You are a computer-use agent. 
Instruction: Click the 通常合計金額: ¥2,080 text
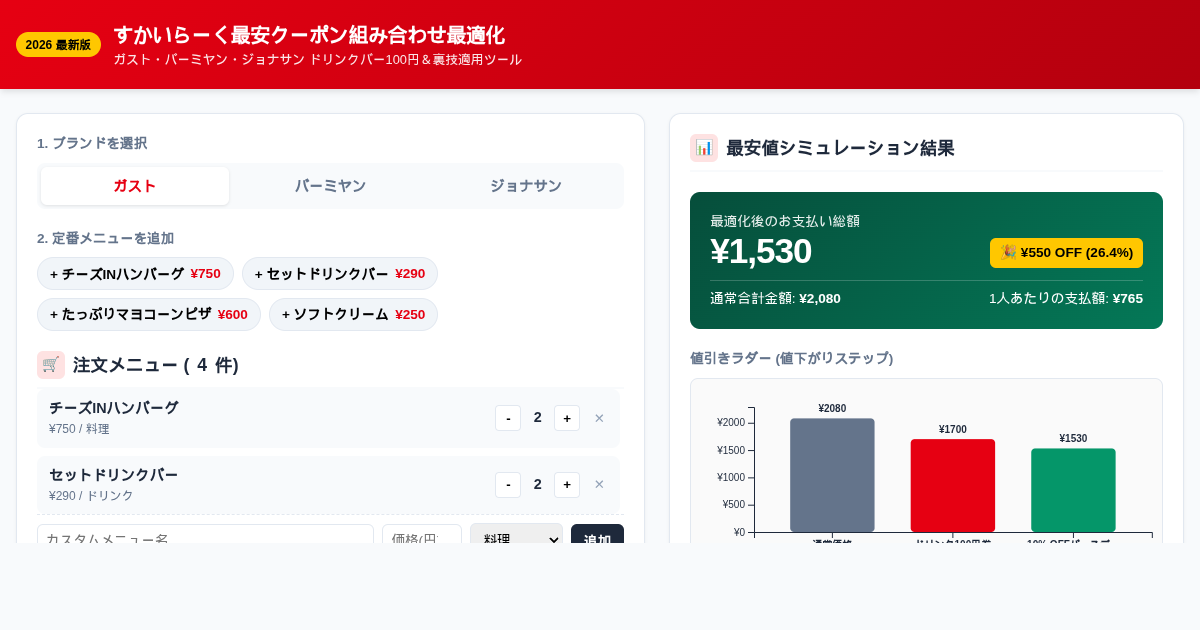775,298
